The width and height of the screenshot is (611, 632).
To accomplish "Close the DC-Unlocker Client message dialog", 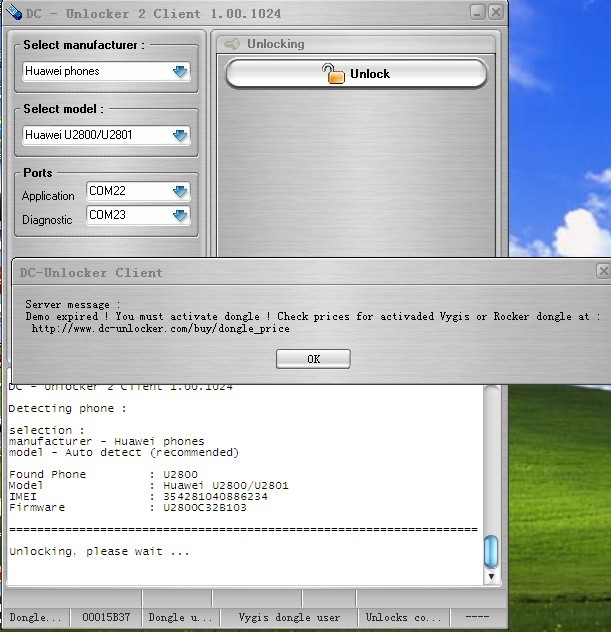I will (602, 271).
